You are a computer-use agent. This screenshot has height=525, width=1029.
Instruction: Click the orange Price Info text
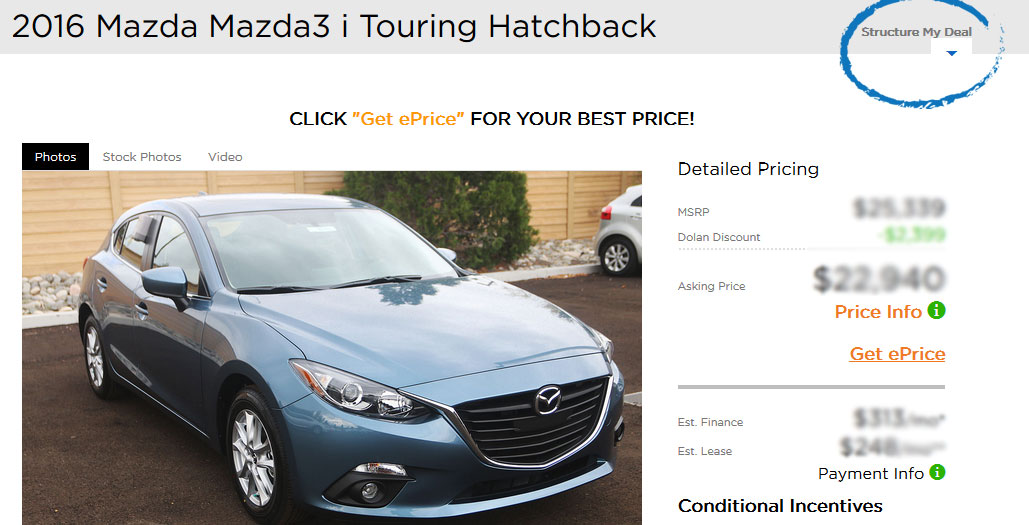tap(878, 312)
